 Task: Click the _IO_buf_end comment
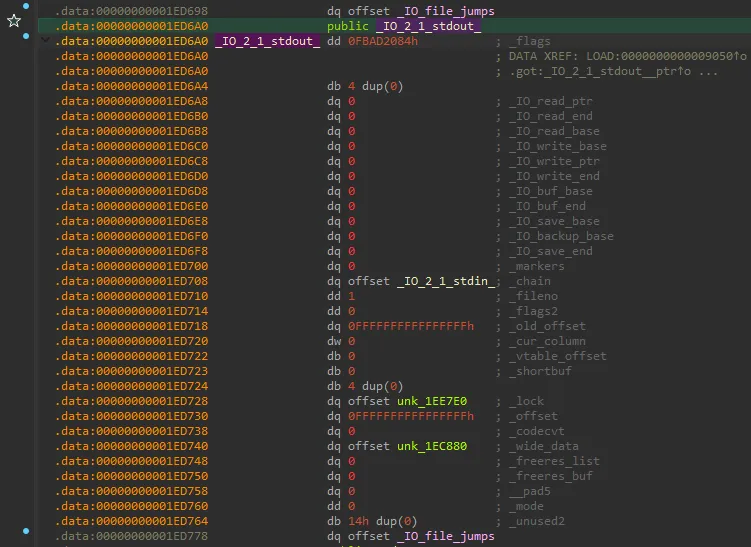click(547, 206)
